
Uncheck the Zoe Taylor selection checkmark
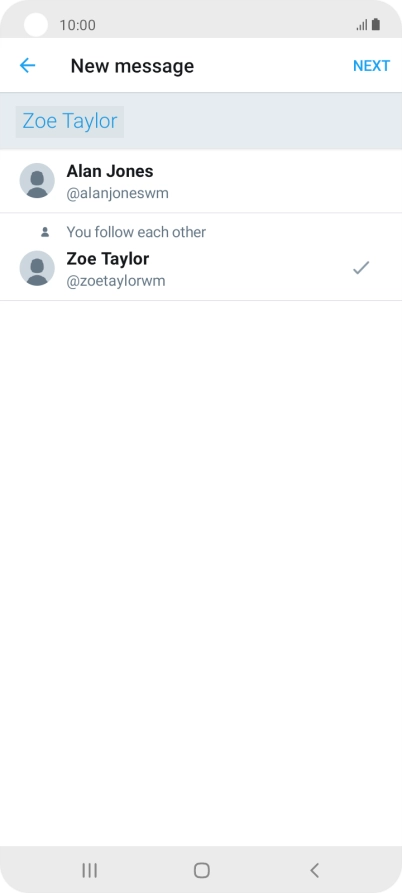click(x=361, y=268)
